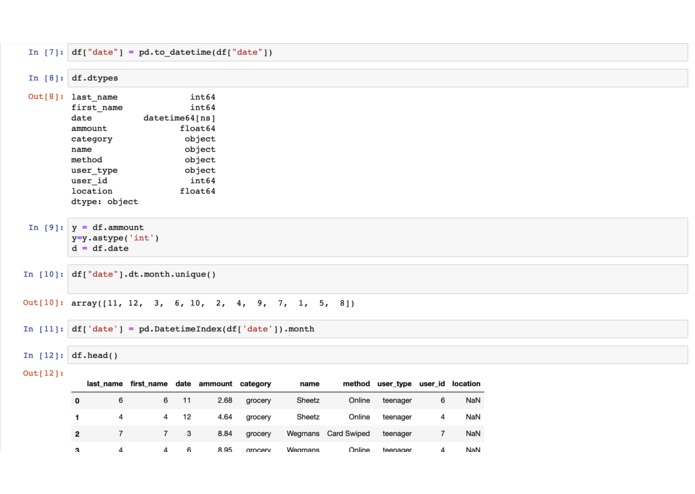Viewport: 695px width, 494px height.
Task: Click the In [12] prompt label
Action: tap(43, 355)
